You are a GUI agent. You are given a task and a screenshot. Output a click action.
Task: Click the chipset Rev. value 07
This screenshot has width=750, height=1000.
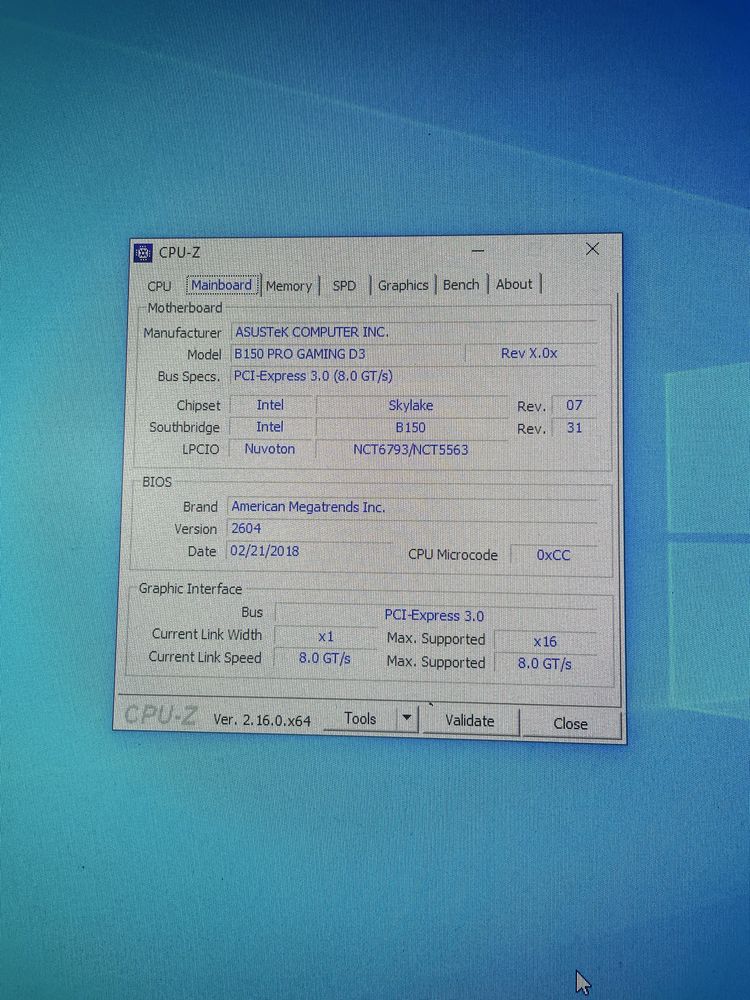coord(574,405)
